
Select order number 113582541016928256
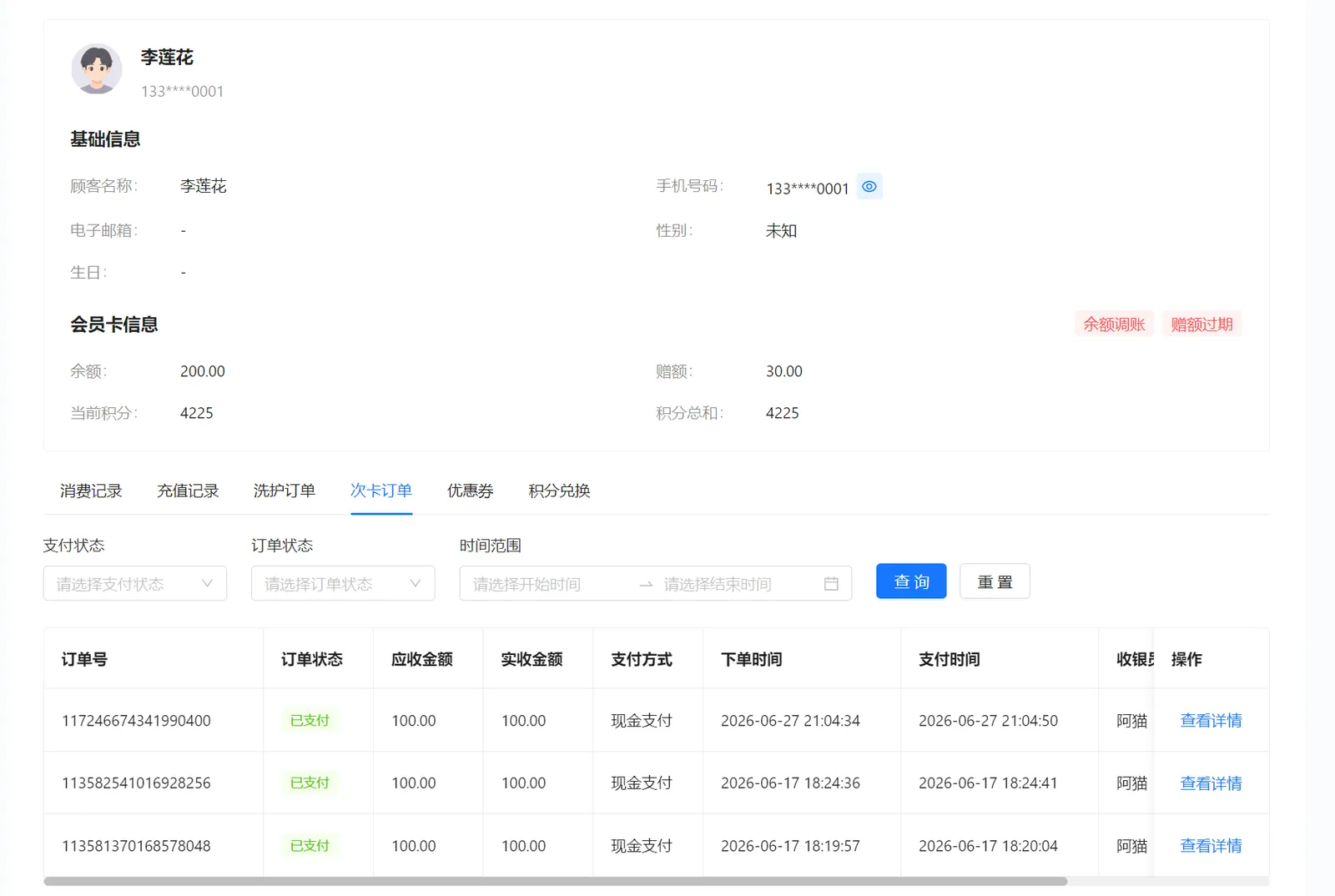136,783
